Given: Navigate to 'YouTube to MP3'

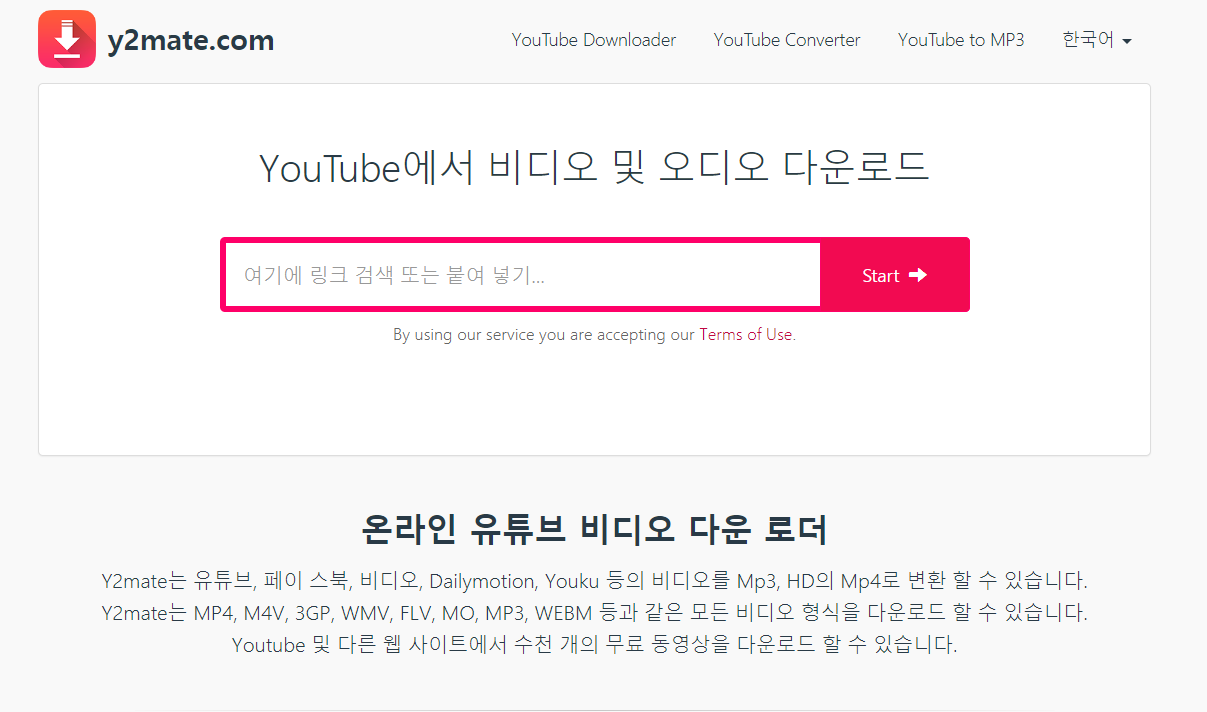Looking at the screenshot, I should click(x=961, y=40).
